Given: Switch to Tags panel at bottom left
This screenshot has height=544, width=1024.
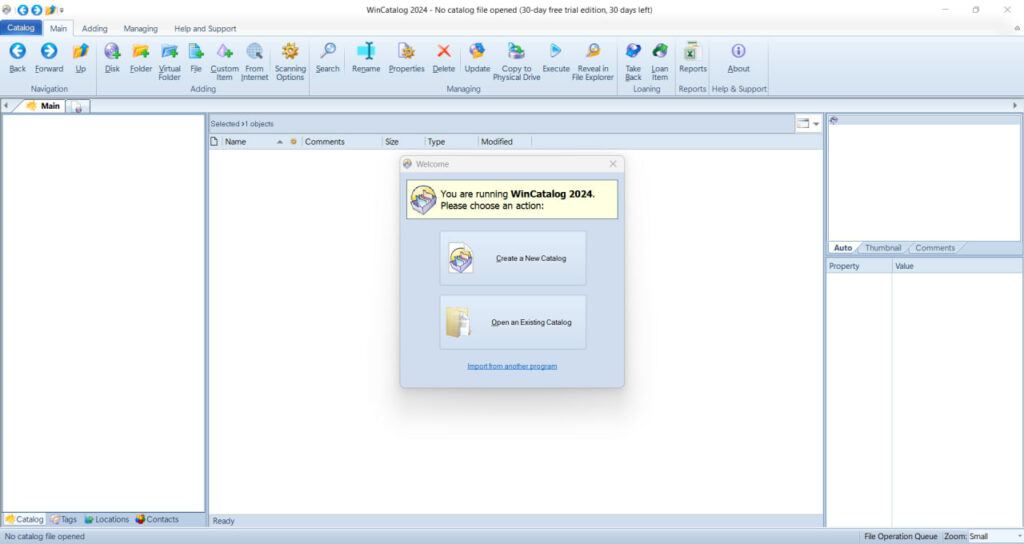Looking at the screenshot, I should pos(64,519).
